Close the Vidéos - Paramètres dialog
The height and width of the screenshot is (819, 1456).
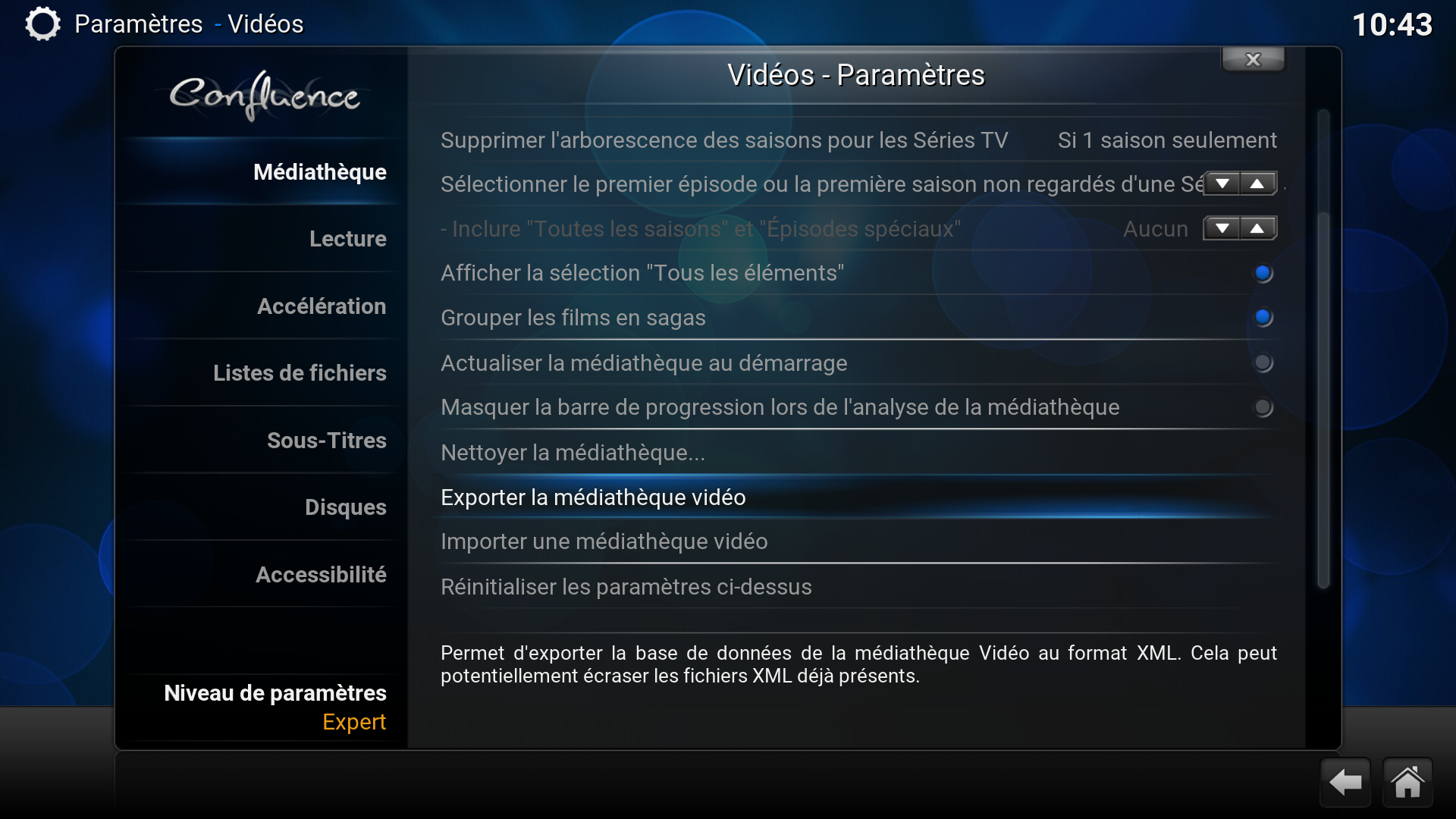coord(1253,59)
